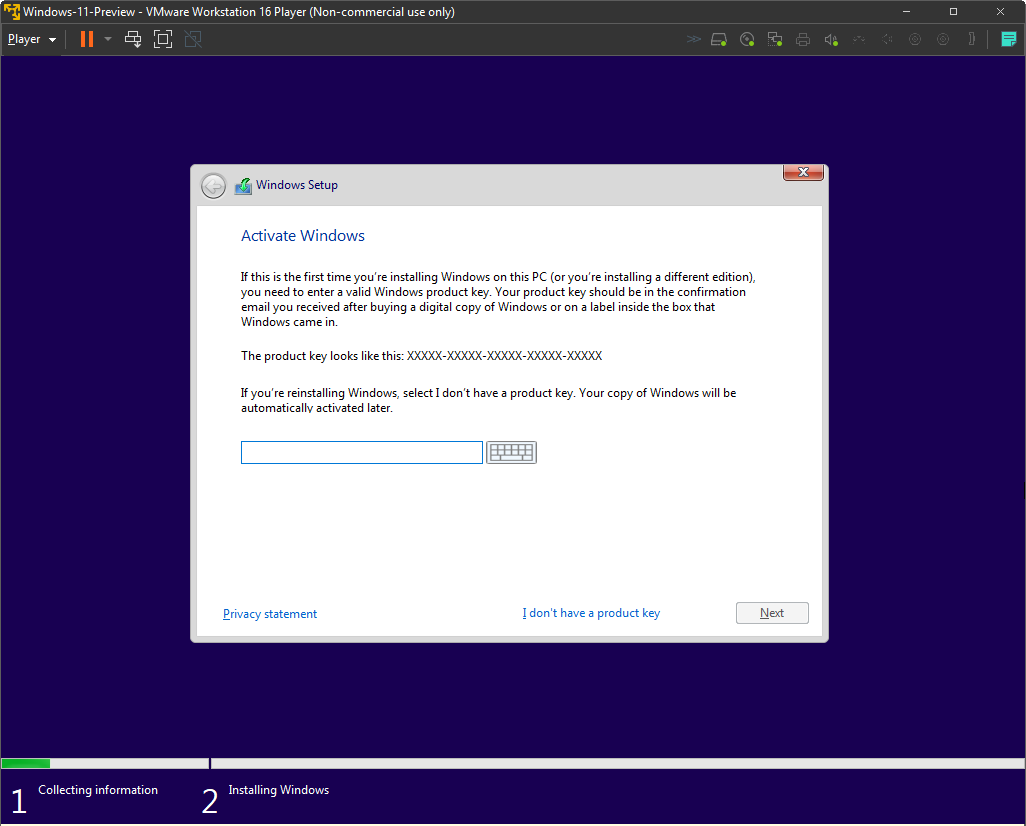The height and width of the screenshot is (826, 1026).
Task: Open the hard disk device icon
Action: [x=718, y=39]
